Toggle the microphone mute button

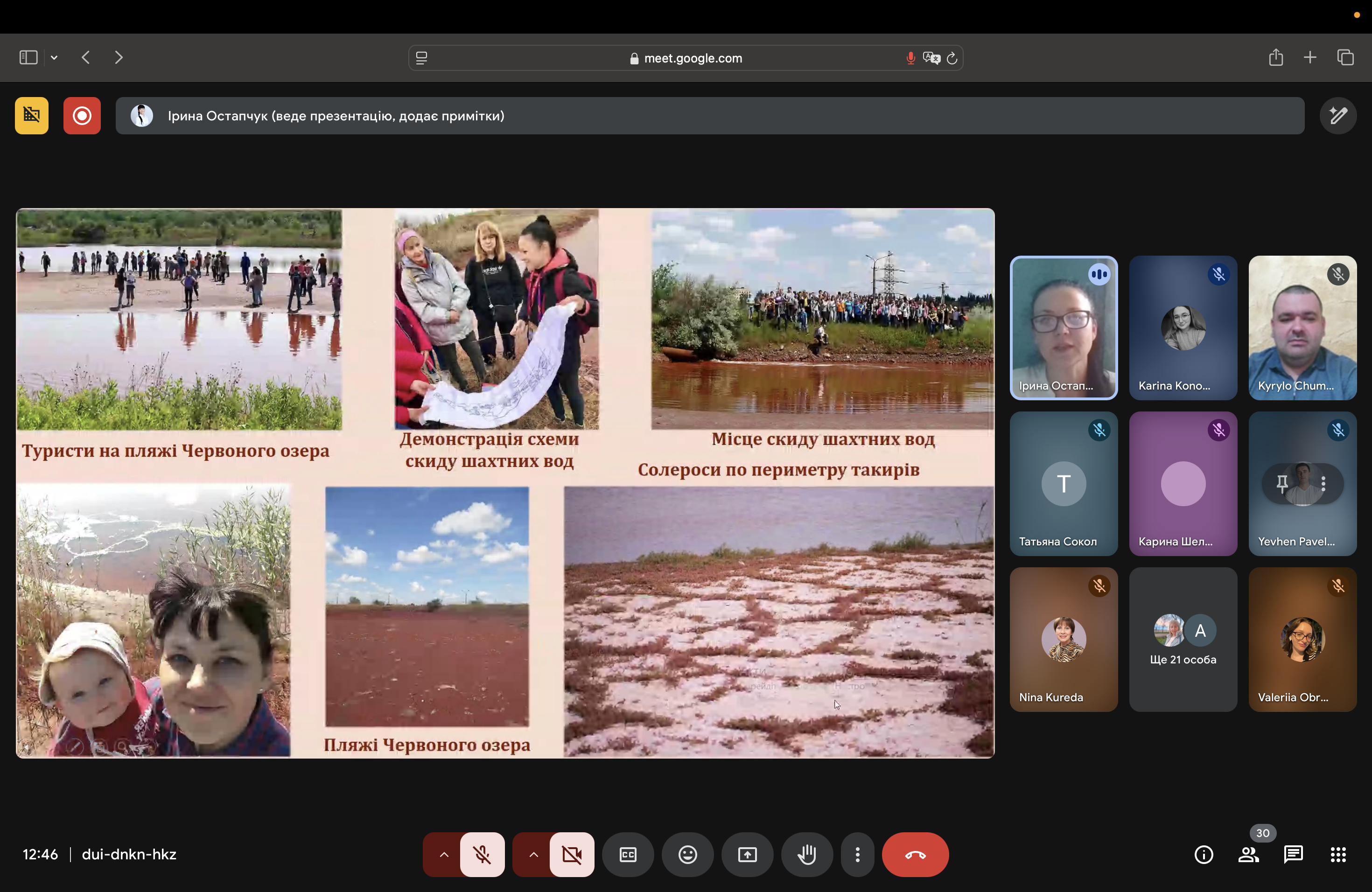[483, 855]
